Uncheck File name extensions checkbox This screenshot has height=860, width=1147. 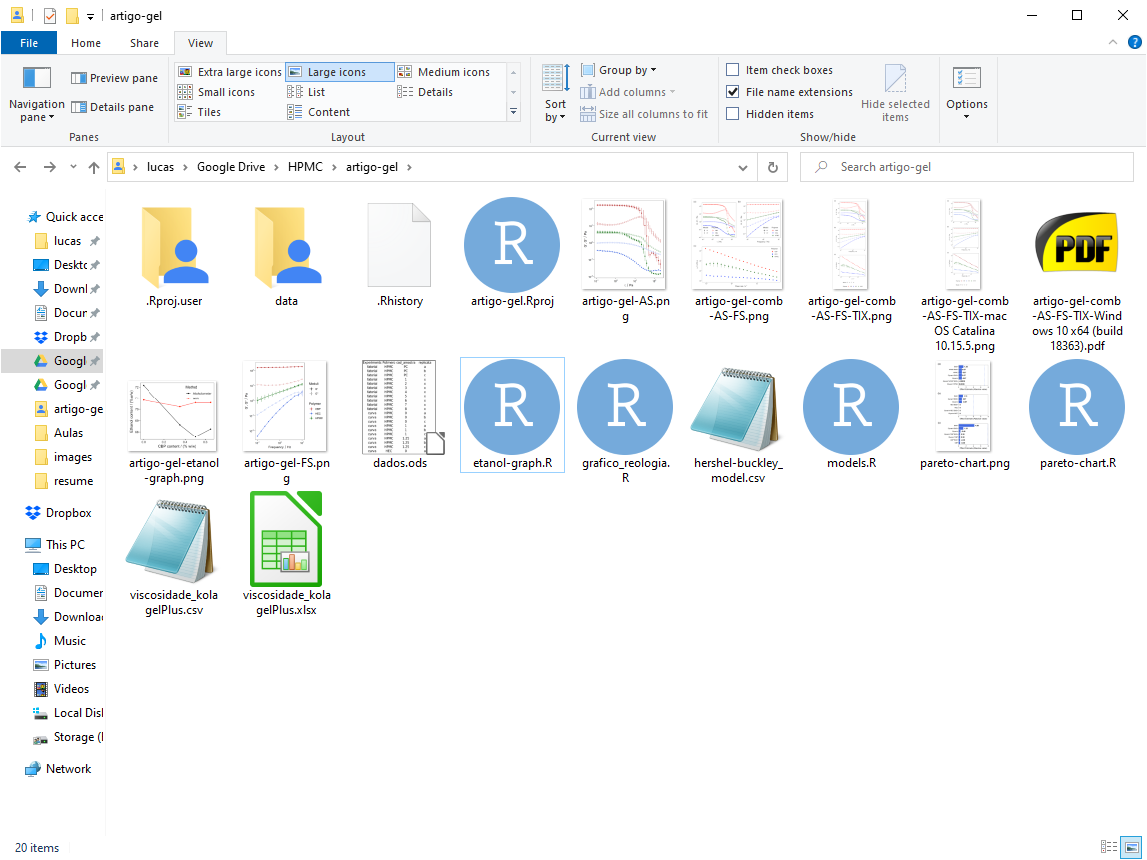(733, 92)
